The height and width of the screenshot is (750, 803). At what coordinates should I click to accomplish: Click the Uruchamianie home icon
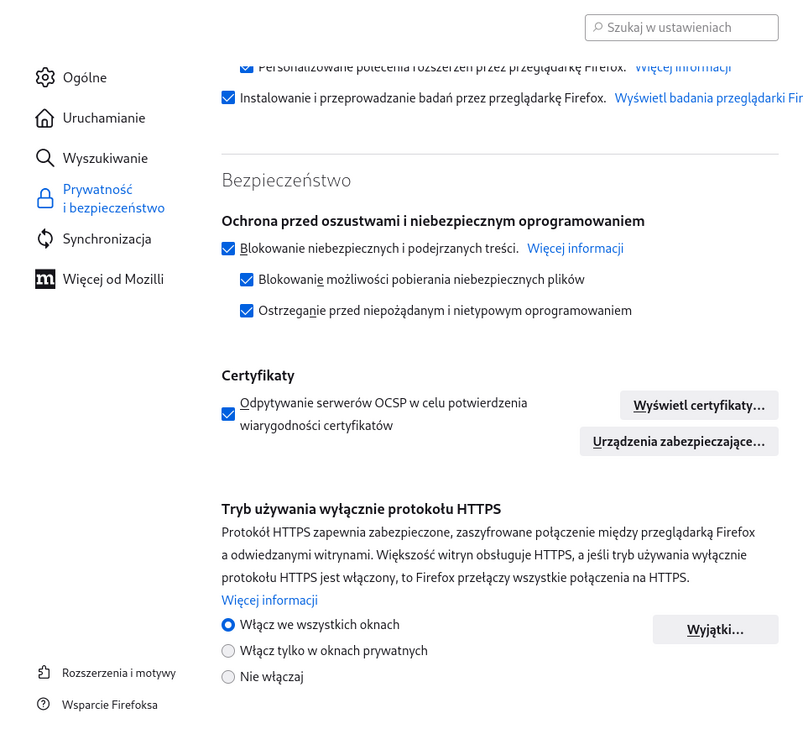[x=45, y=118]
